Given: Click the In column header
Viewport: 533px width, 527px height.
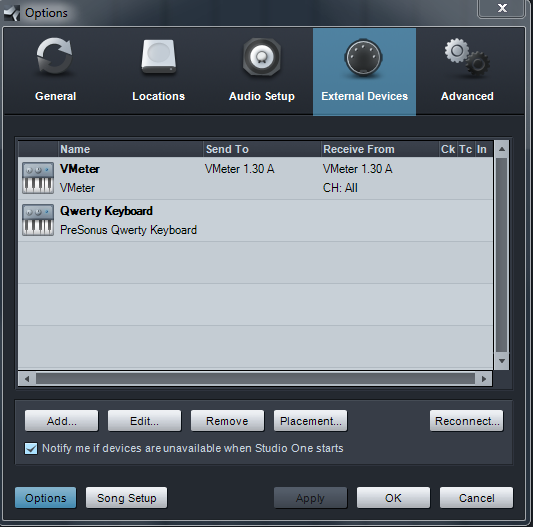Looking at the screenshot, I should pyautogui.click(x=483, y=149).
